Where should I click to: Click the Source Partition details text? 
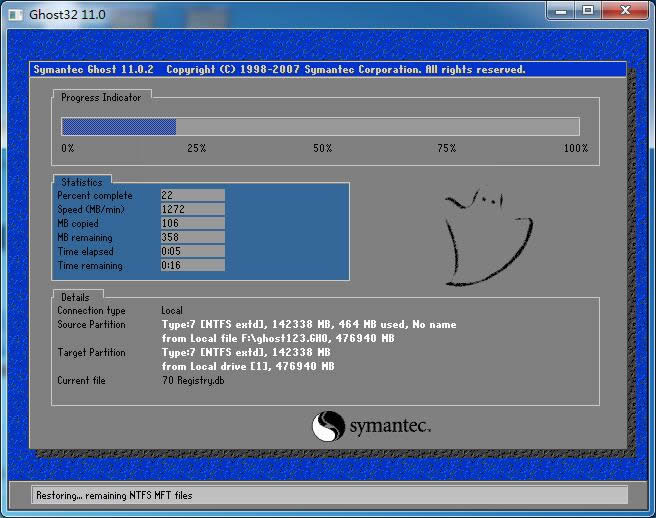[308, 325]
